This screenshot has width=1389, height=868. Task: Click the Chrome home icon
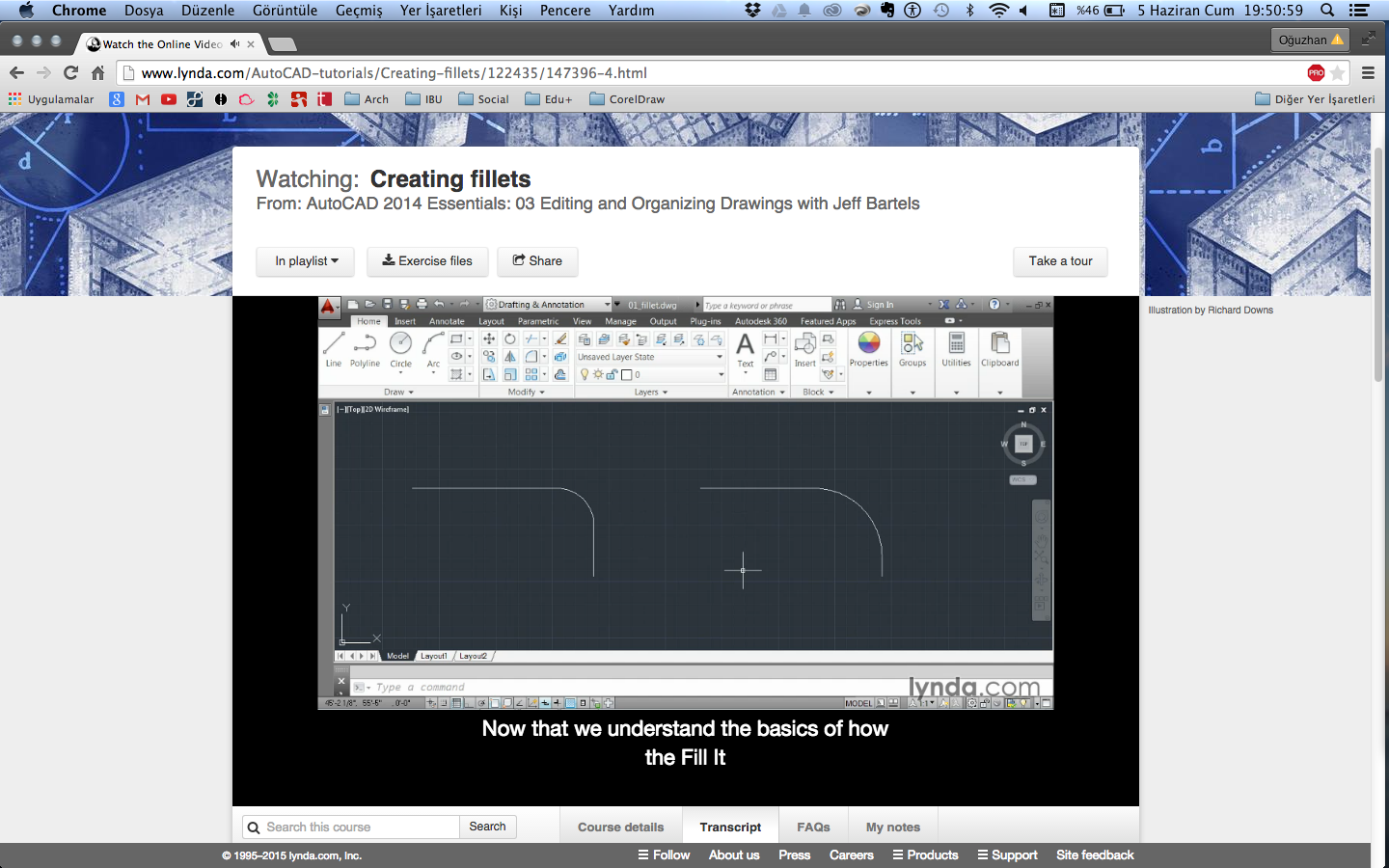(97, 72)
